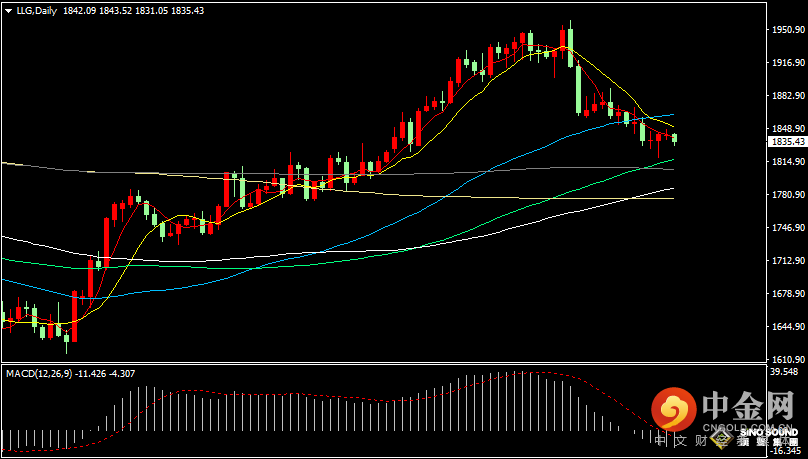Click the 1712.90 price axis label
The height and width of the screenshot is (459, 808).
coord(788,261)
